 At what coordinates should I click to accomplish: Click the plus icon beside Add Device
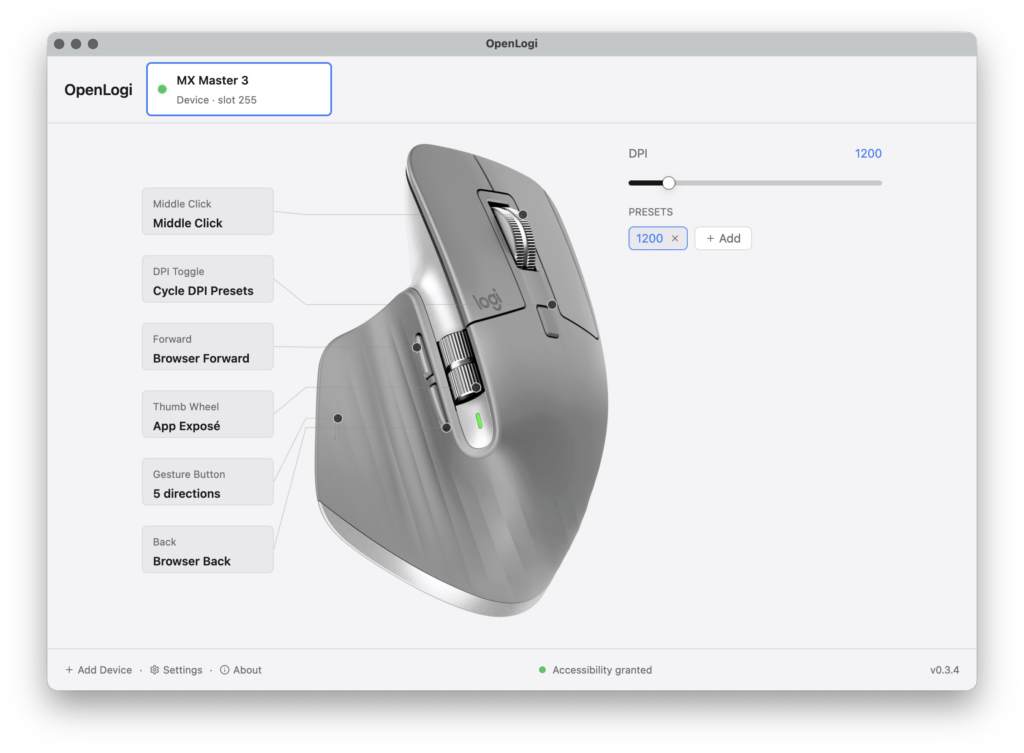(69, 670)
